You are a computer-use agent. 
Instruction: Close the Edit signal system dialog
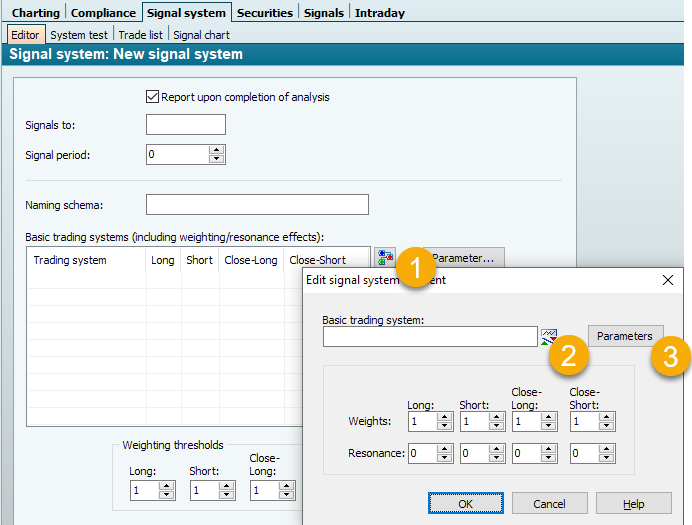pyautogui.click(x=668, y=280)
